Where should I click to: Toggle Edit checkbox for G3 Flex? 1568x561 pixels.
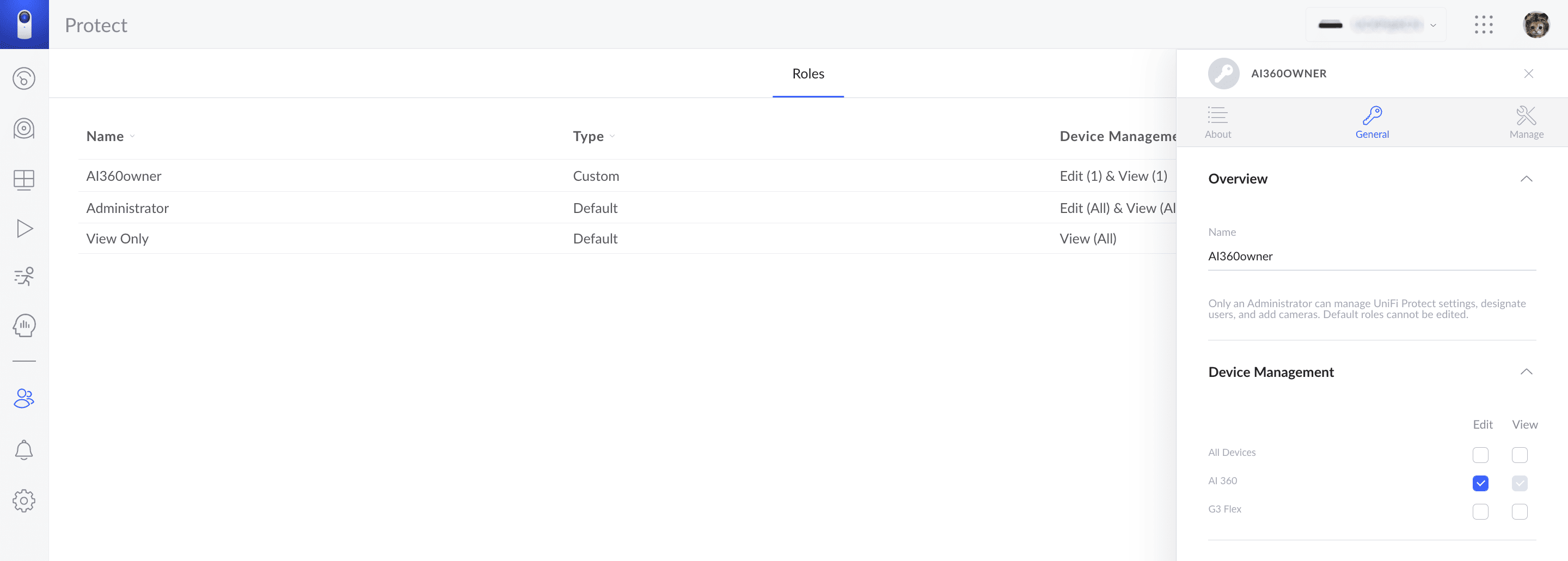1480,511
